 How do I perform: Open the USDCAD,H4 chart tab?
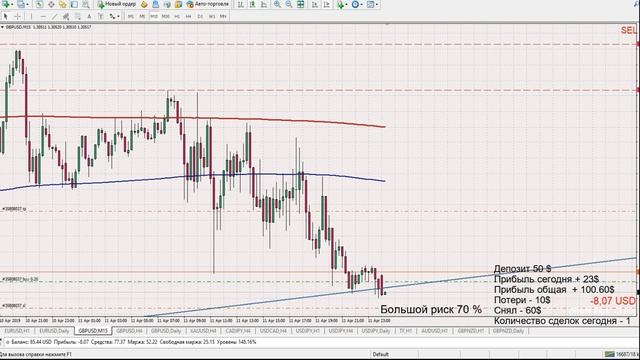[x=273, y=331]
